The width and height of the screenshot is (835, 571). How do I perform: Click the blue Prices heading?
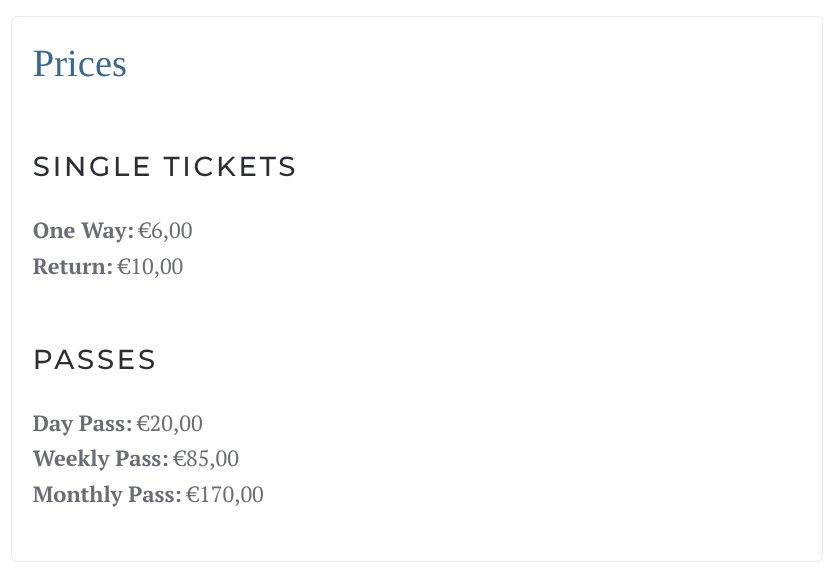pos(80,64)
